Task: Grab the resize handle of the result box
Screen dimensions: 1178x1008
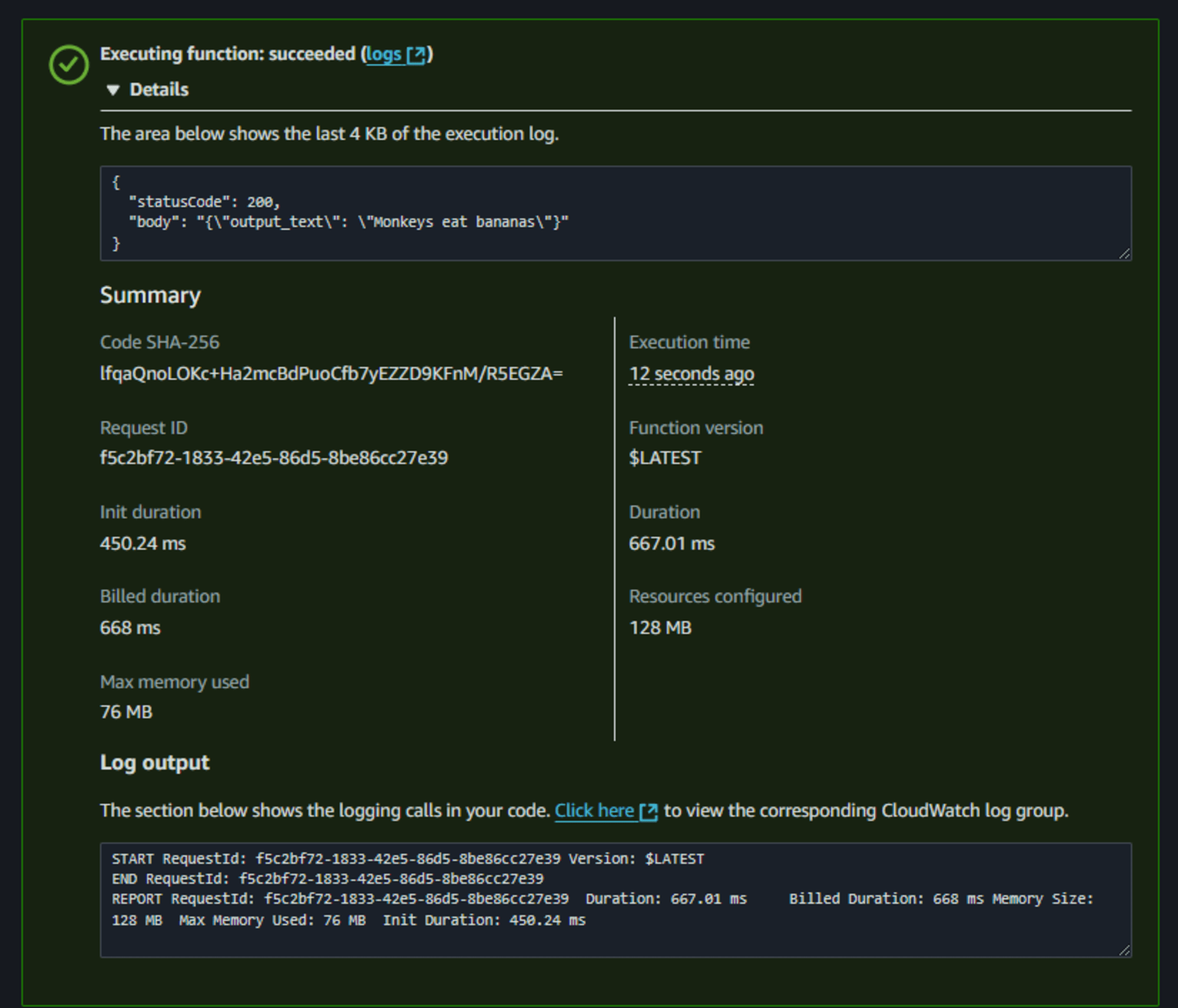Action: pos(1124,253)
